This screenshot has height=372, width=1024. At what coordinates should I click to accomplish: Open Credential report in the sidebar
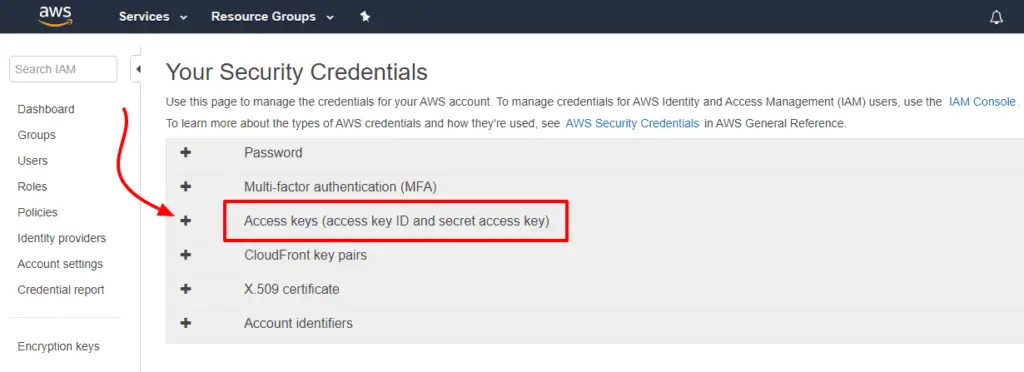click(x=61, y=290)
